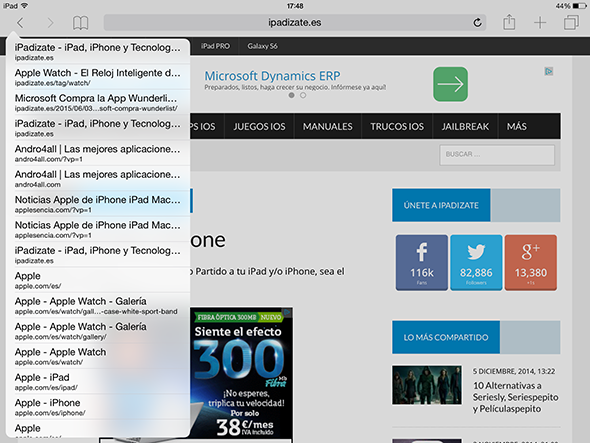Reload the page with the refresh icon
The height and width of the screenshot is (443, 590).
pyautogui.click(x=477, y=23)
